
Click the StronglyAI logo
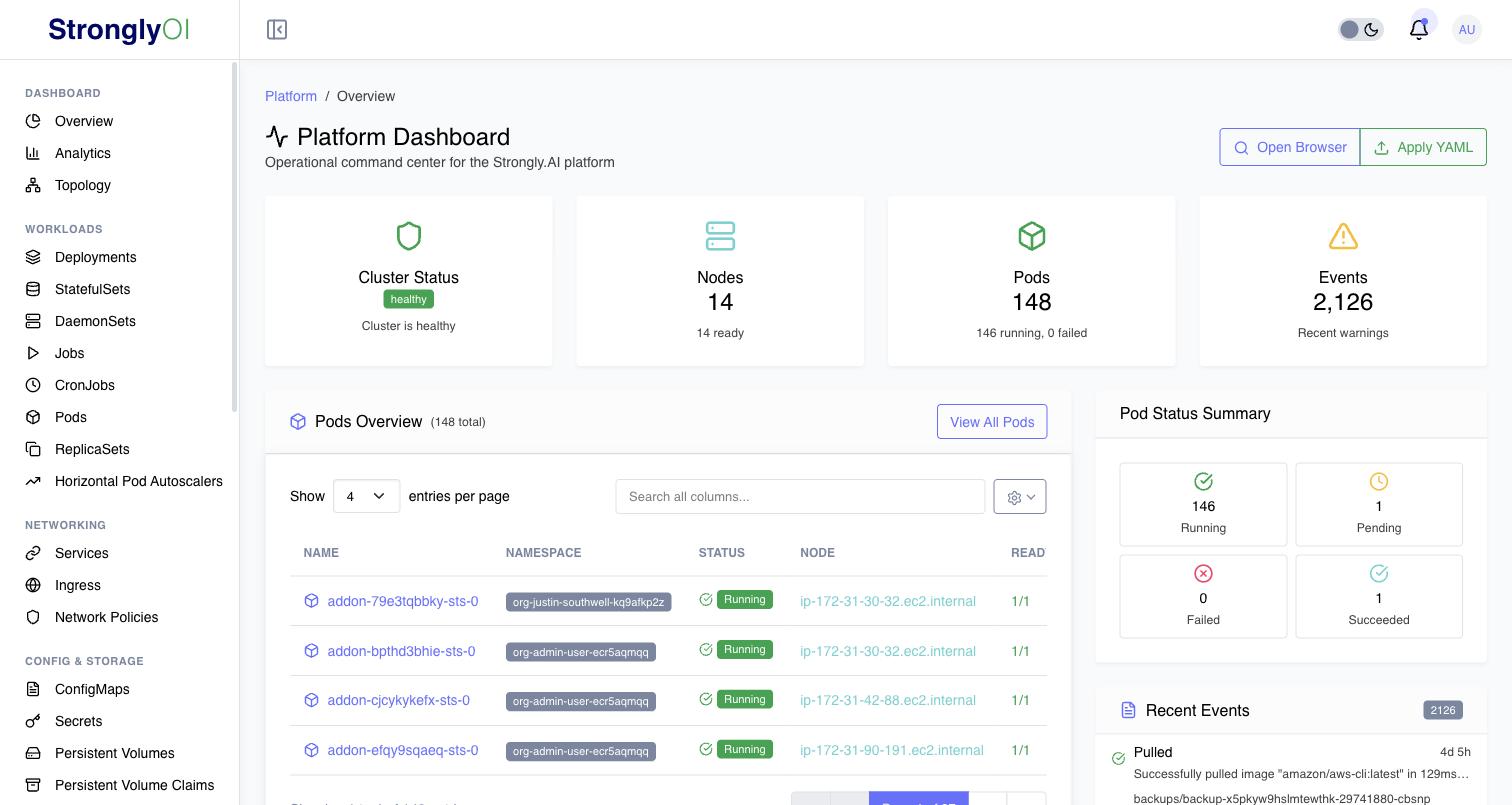point(118,30)
